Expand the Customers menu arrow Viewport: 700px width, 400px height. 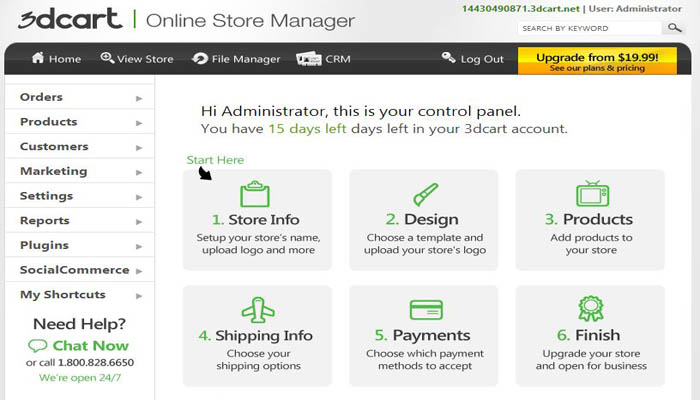tap(139, 147)
